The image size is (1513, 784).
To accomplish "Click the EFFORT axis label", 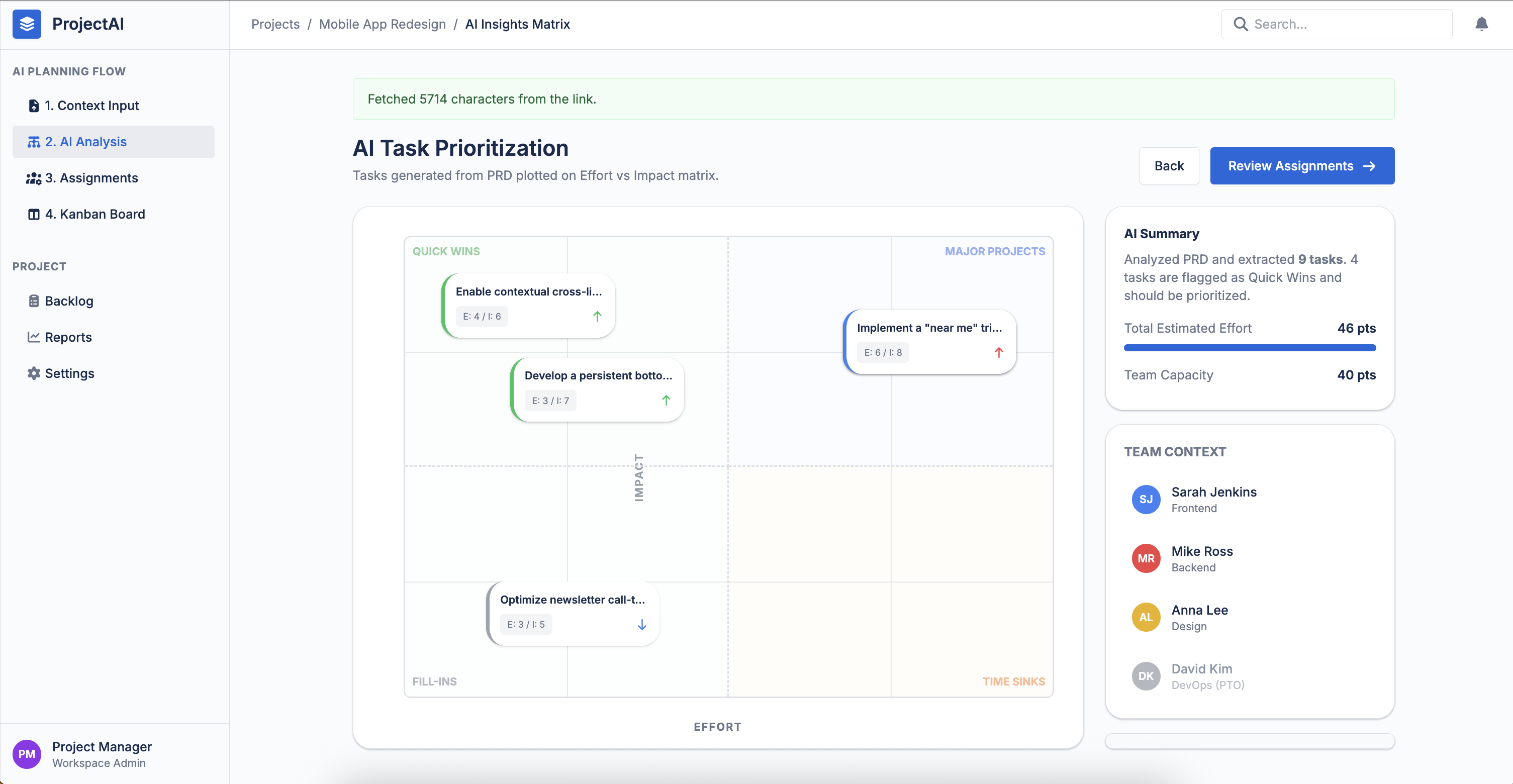I will coord(718,727).
